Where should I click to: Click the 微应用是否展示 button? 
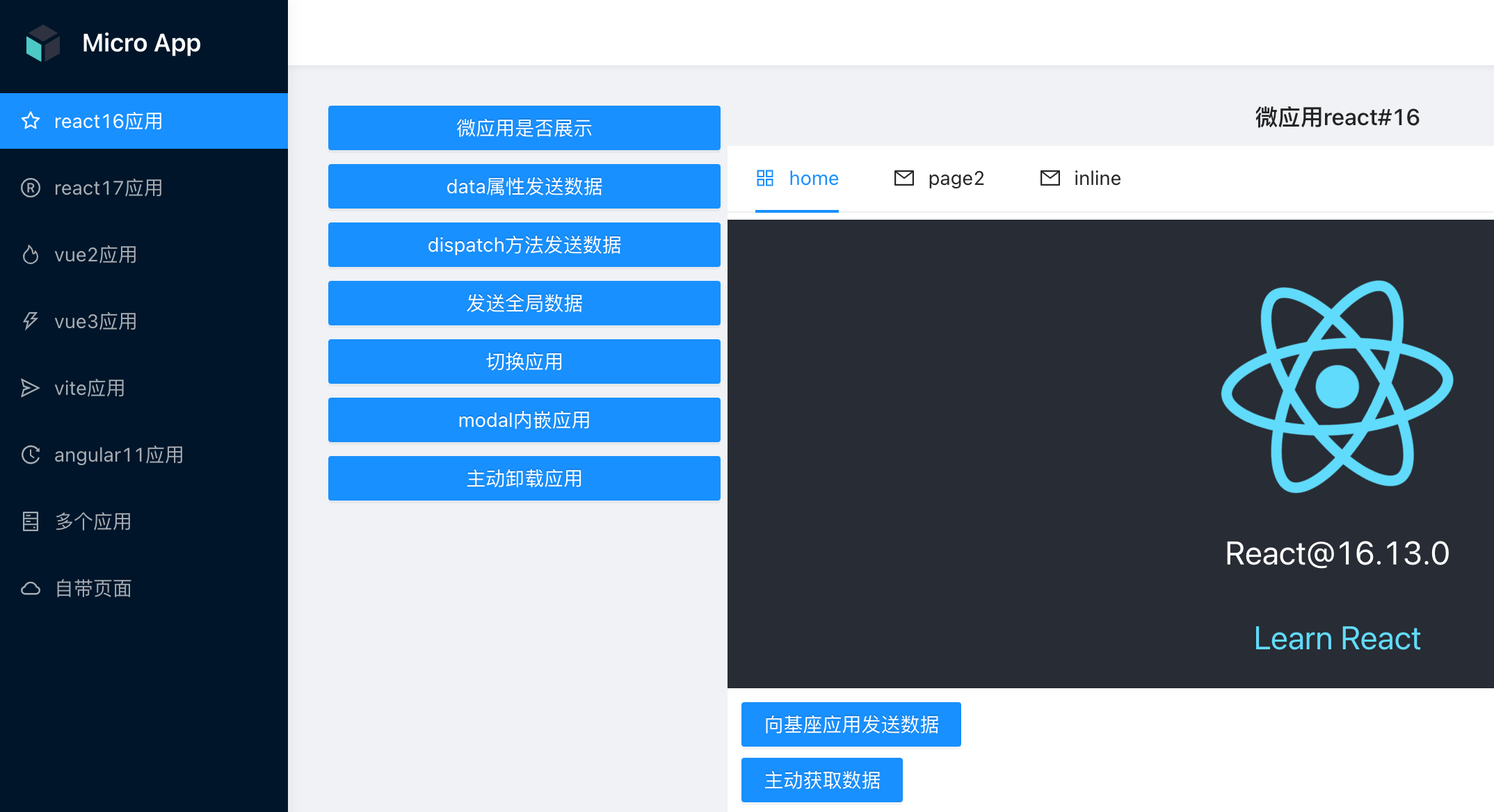524,128
